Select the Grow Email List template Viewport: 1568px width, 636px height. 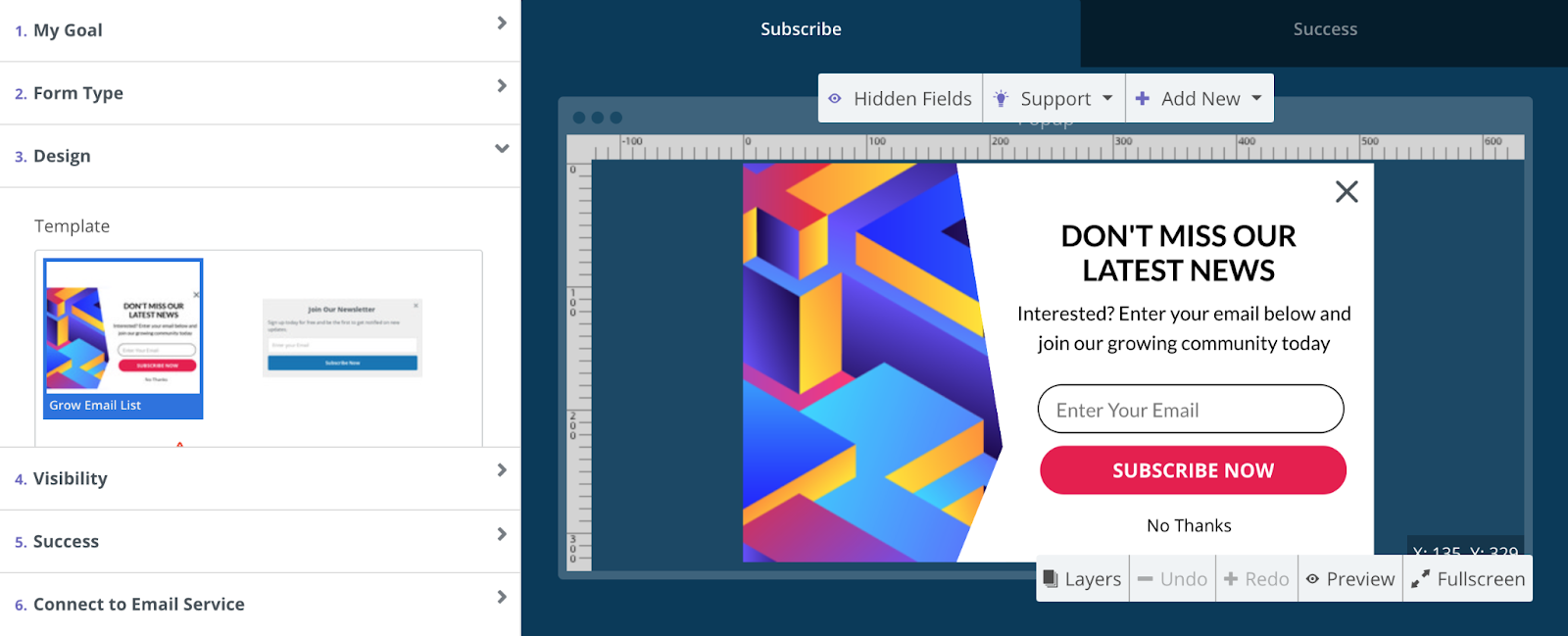123,338
